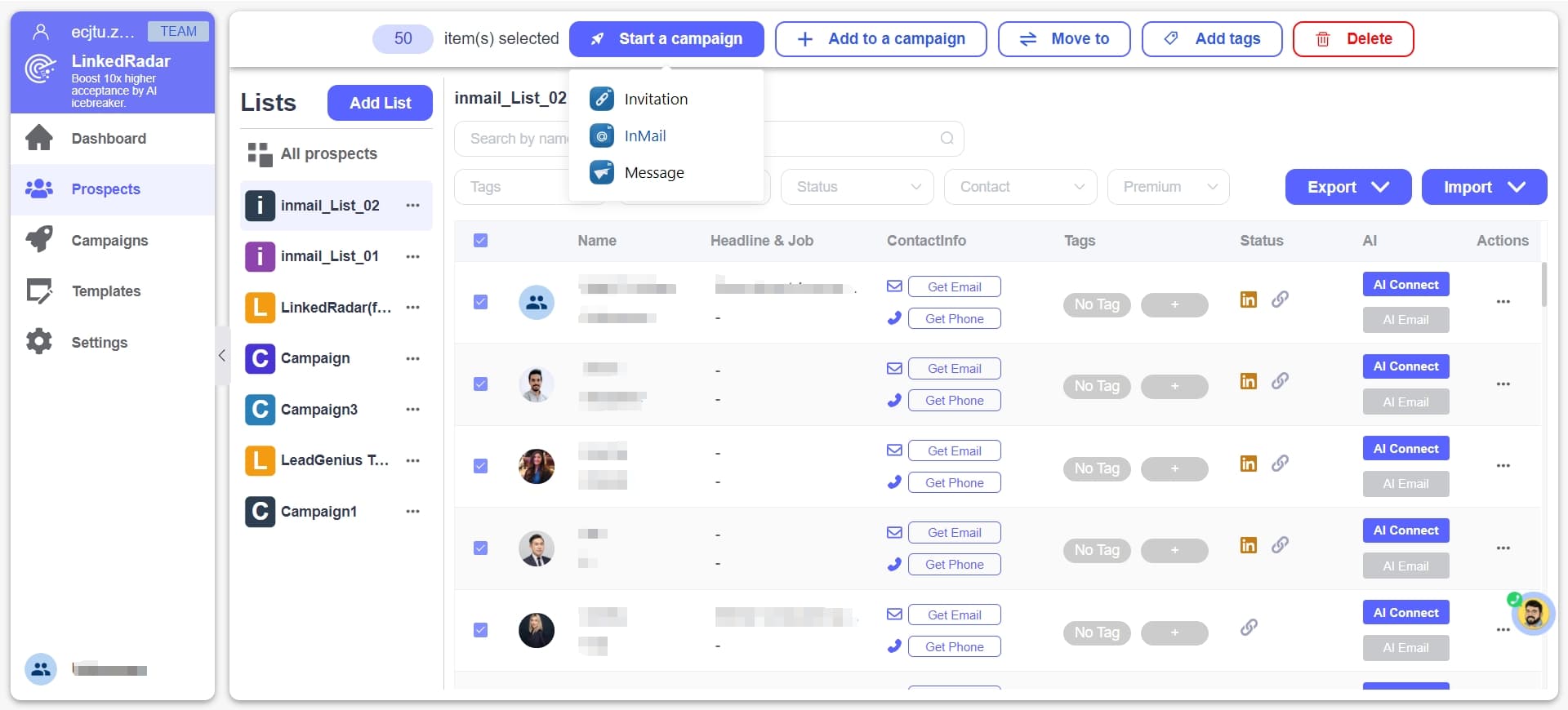Viewport: 1568px width, 710px height.
Task: Open actions menu for third prospect row
Action: 1503,466
